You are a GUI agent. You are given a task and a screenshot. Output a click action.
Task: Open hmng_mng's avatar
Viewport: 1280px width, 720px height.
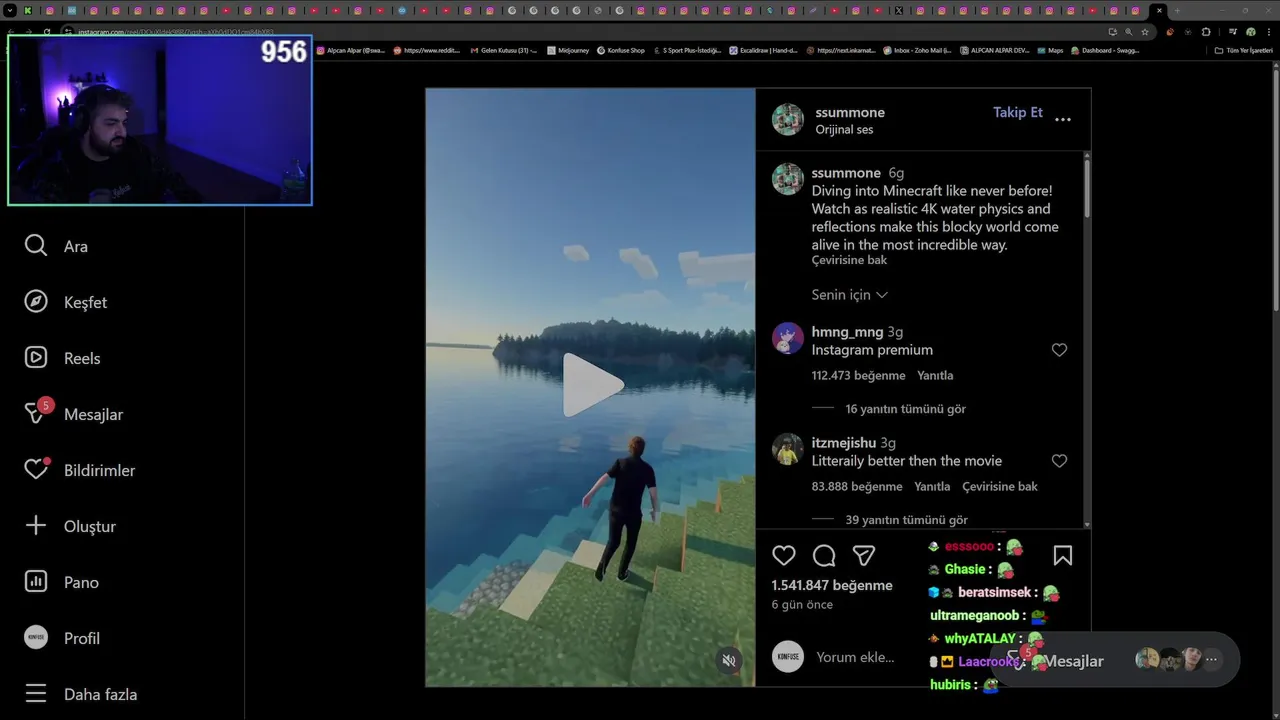coord(788,338)
